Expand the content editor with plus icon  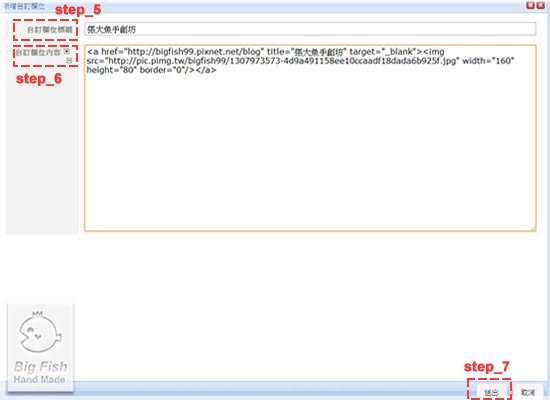coord(67,51)
